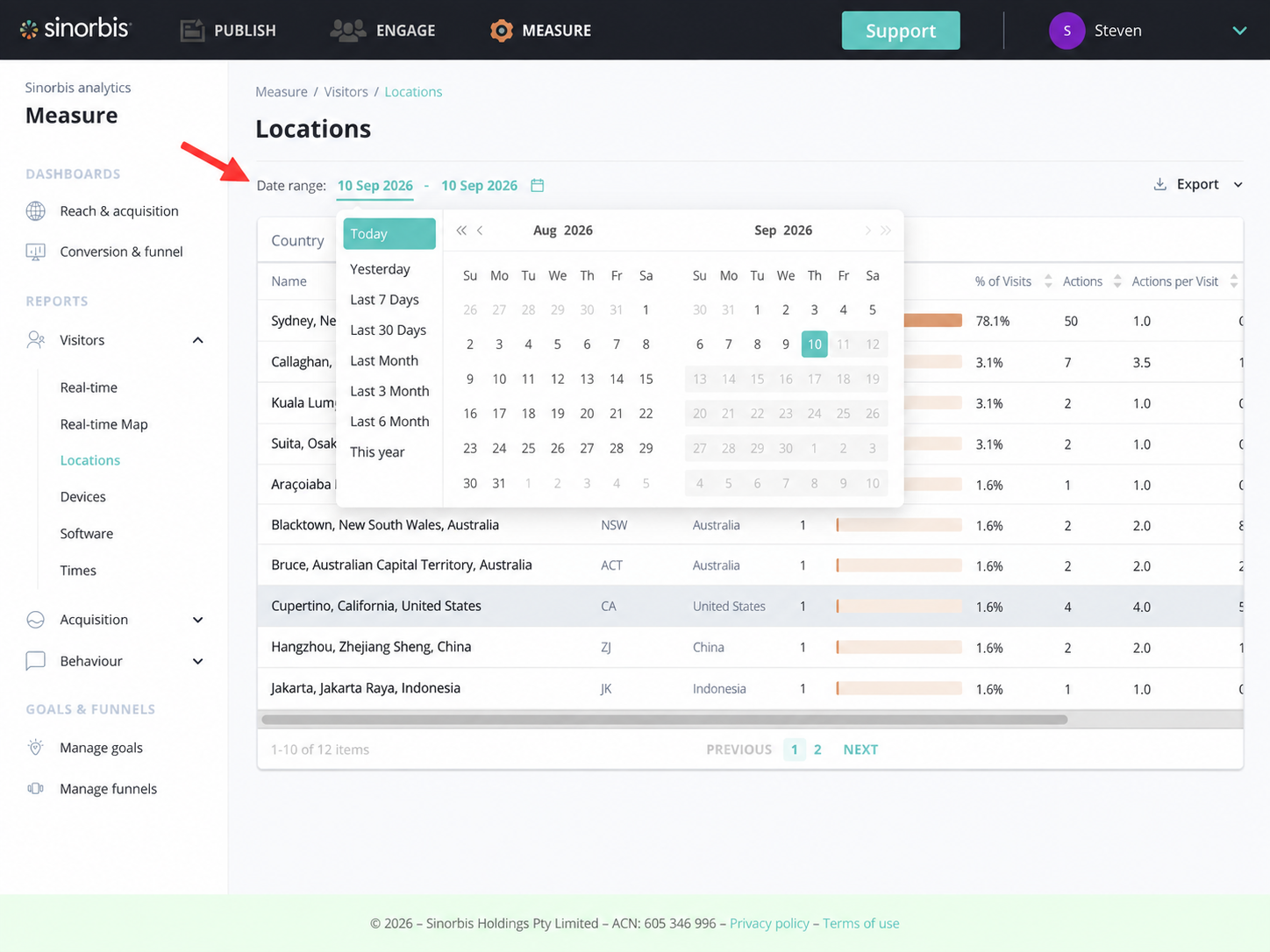Select the Today preset

click(x=389, y=234)
